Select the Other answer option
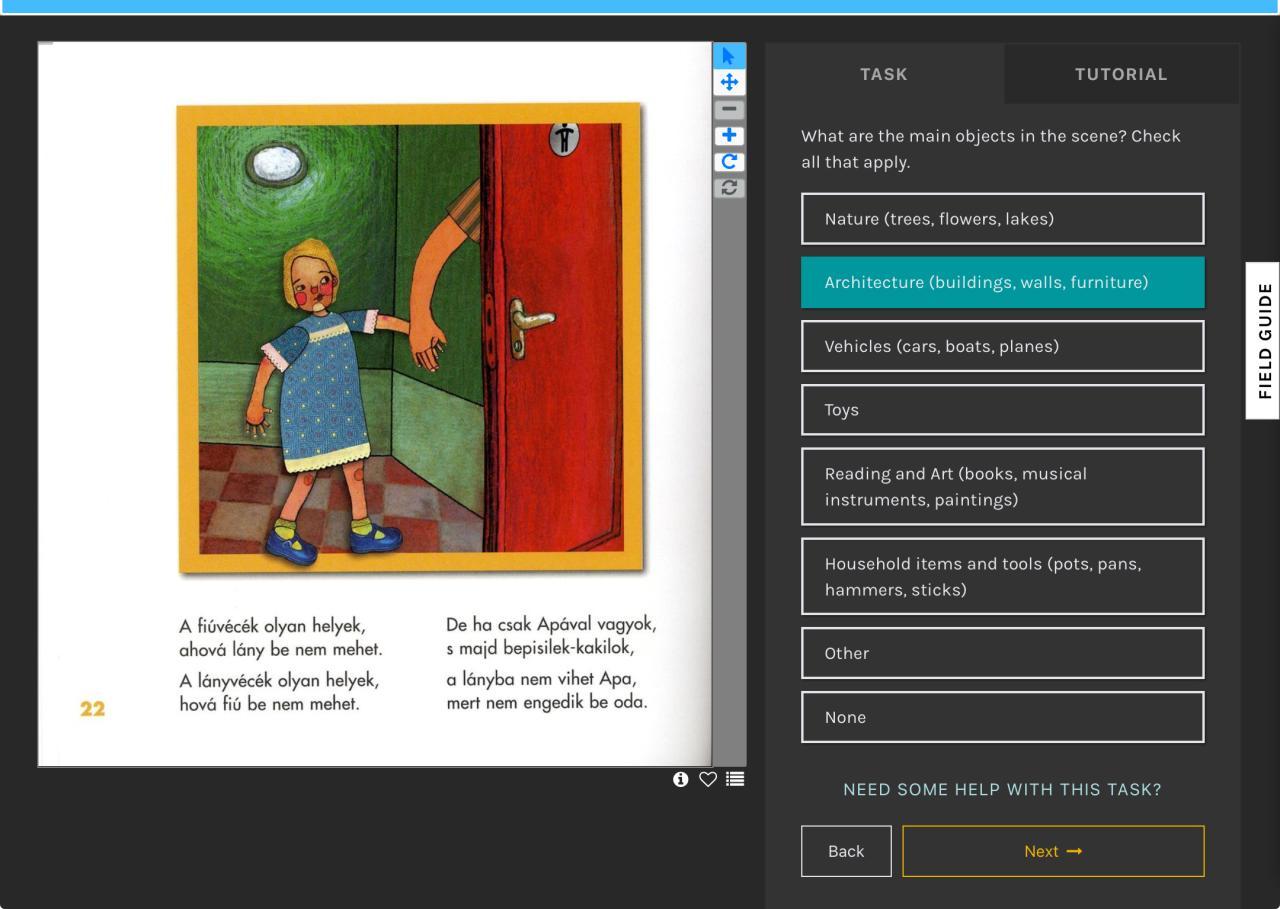Image resolution: width=1280 pixels, height=909 pixels. click(x=1003, y=653)
